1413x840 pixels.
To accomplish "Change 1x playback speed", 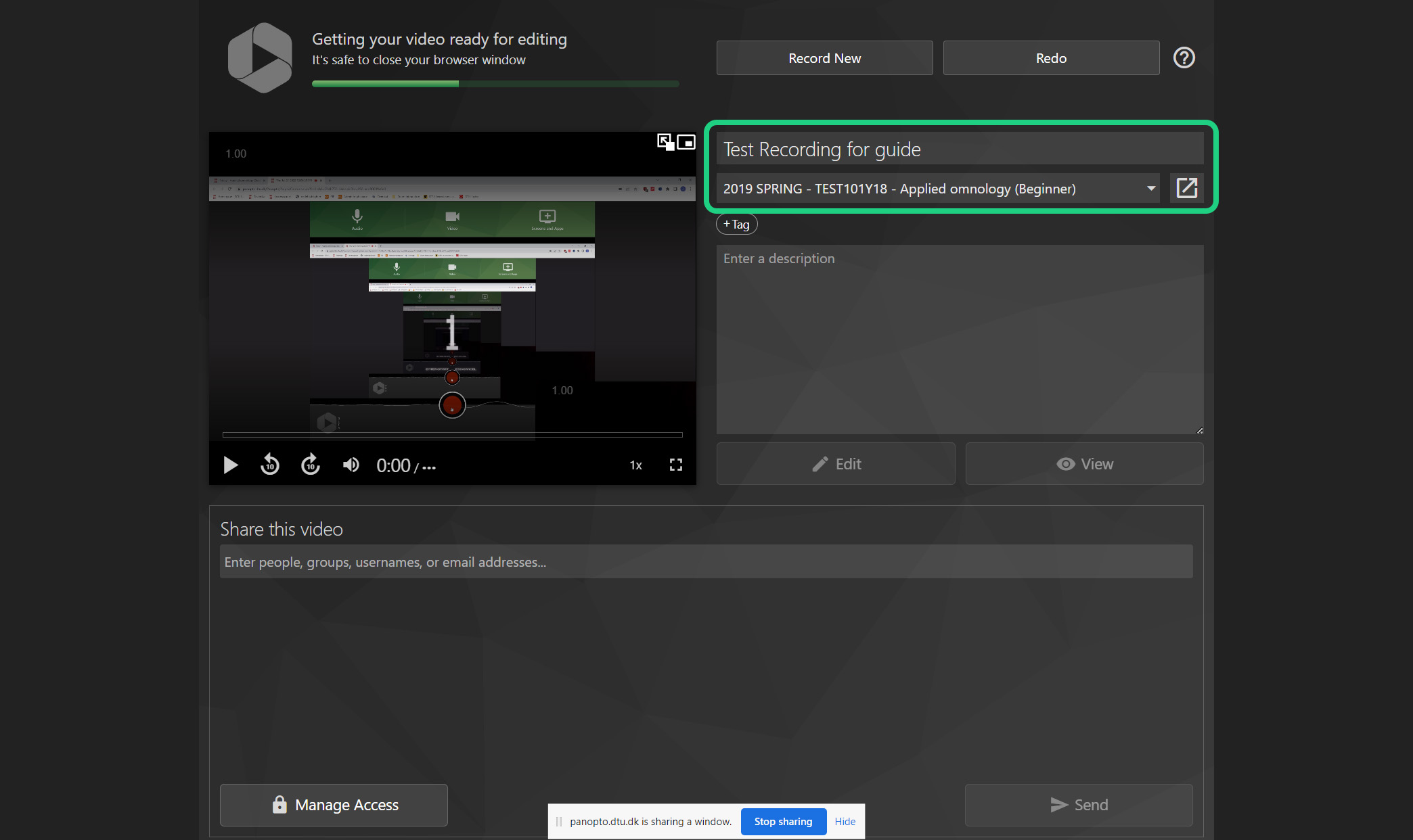I will pyautogui.click(x=635, y=465).
